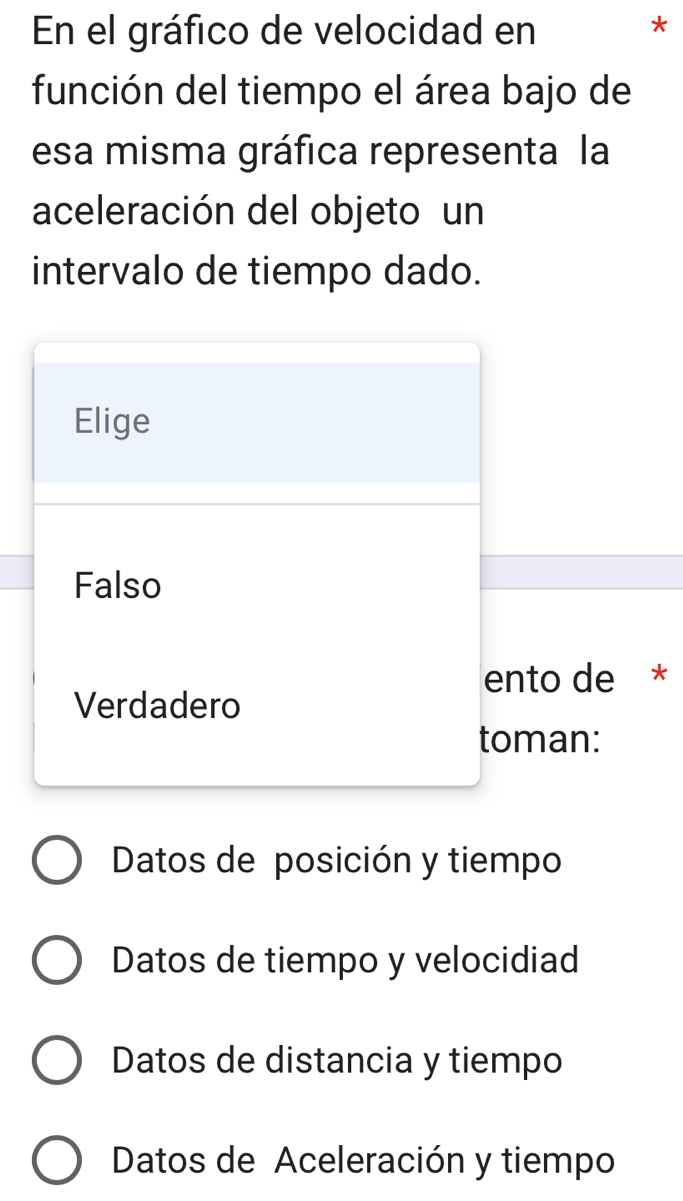
Task: Click the partially hidden word 'toman:'
Action: click(540, 741)
